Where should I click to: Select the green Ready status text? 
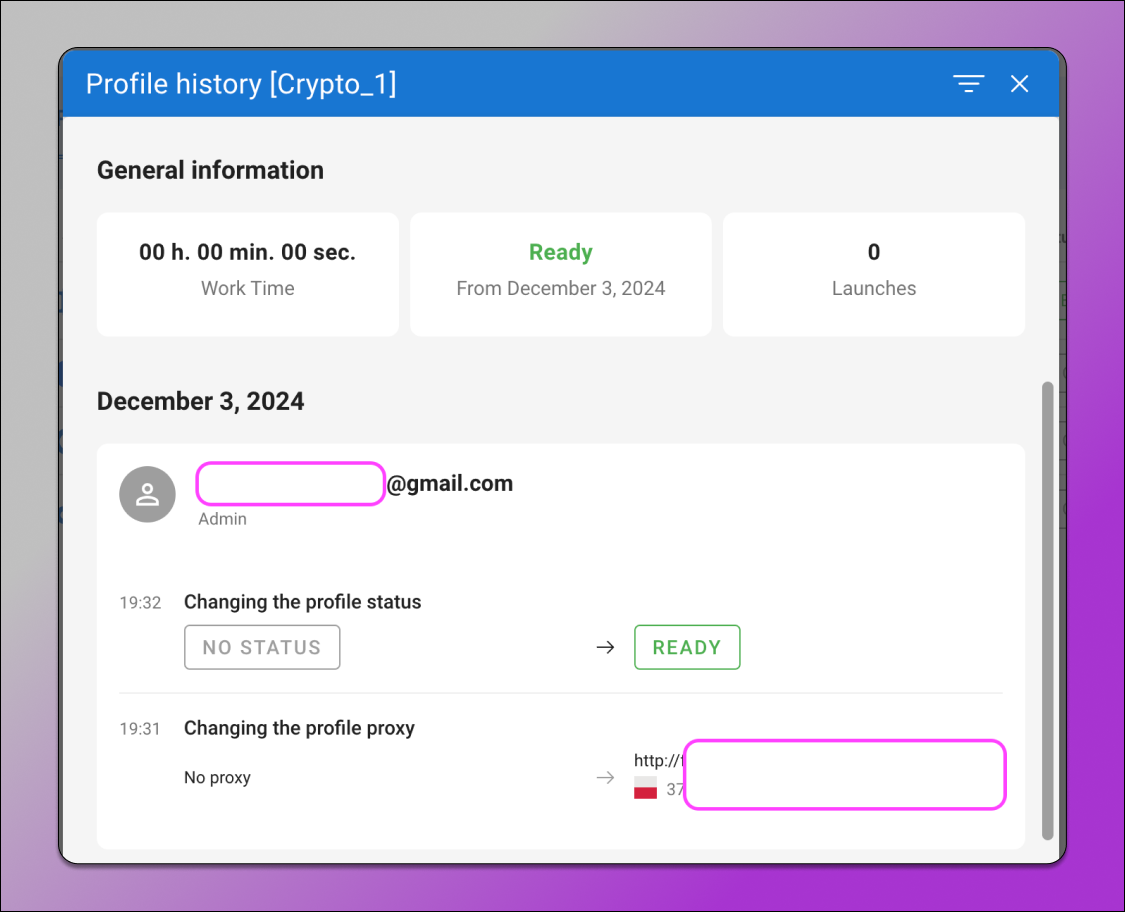[560, 252]
